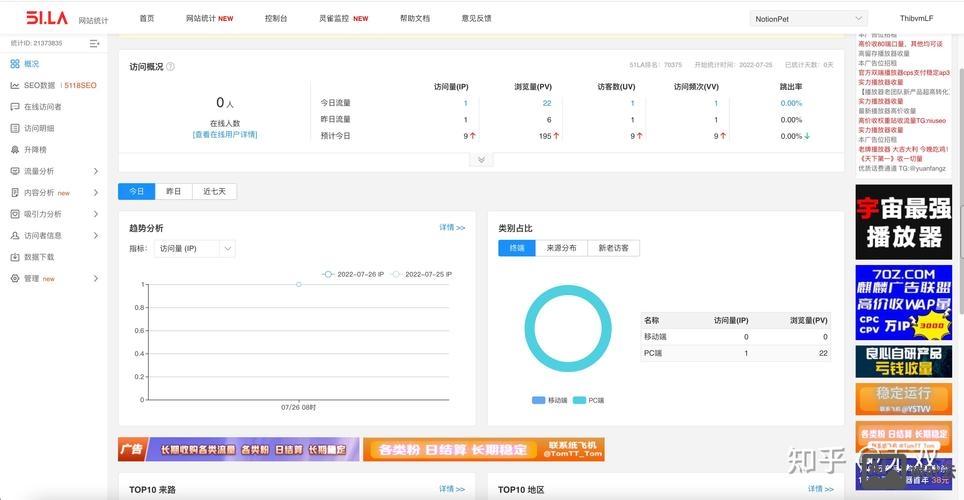This screenshot has width=964, height=500.
Task: Expand the 管理 submenu chevron
Action: (96, 279)
